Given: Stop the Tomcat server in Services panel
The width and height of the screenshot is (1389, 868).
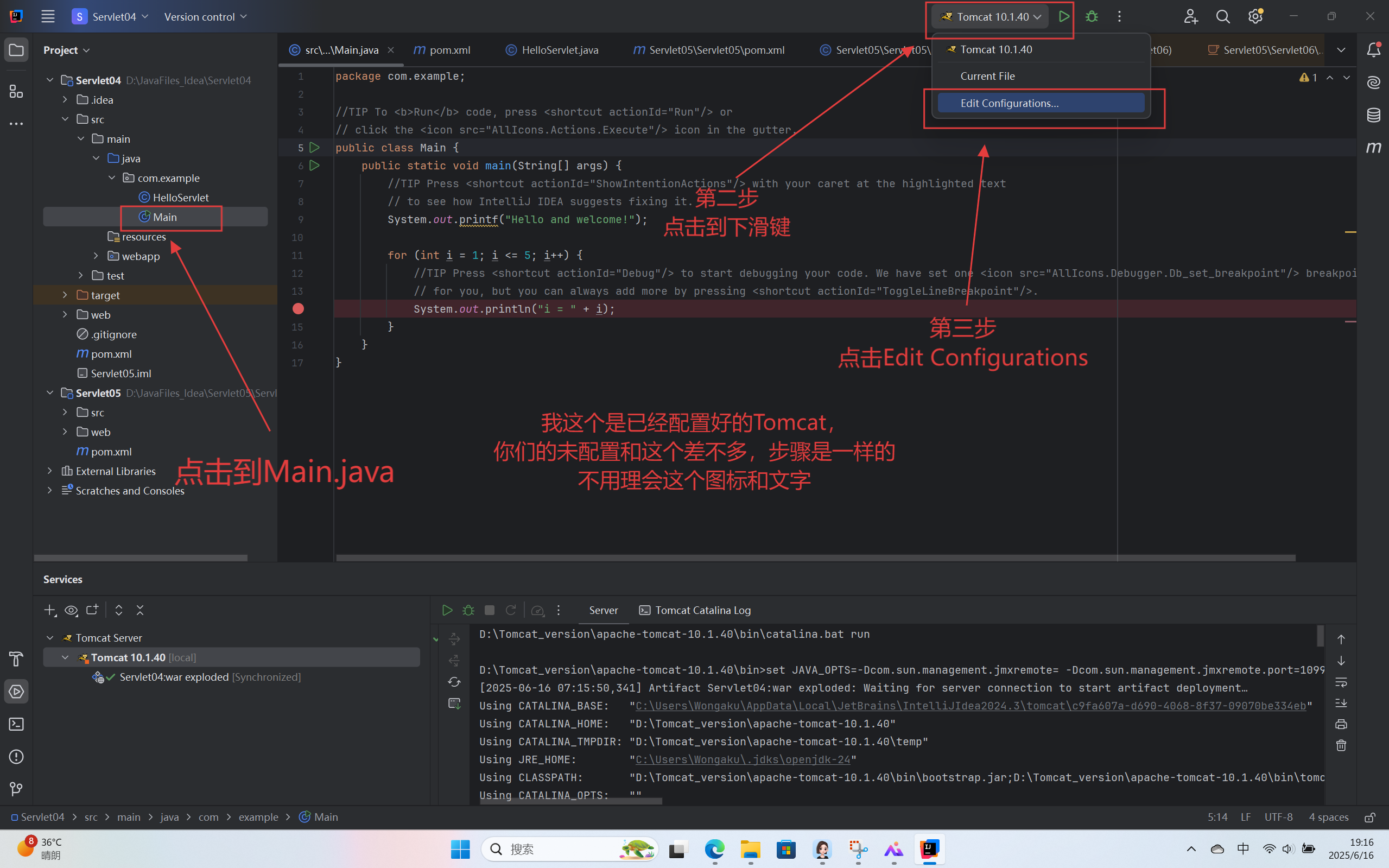Looking at the screenshot, I should (x=489, y=610).
